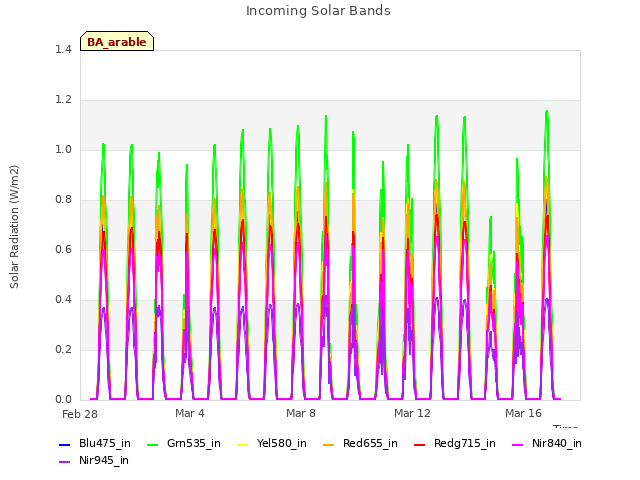Click the 0.8 y-axis tick label
The width and height of the screenshot is (640, 480).
[63, 200]
